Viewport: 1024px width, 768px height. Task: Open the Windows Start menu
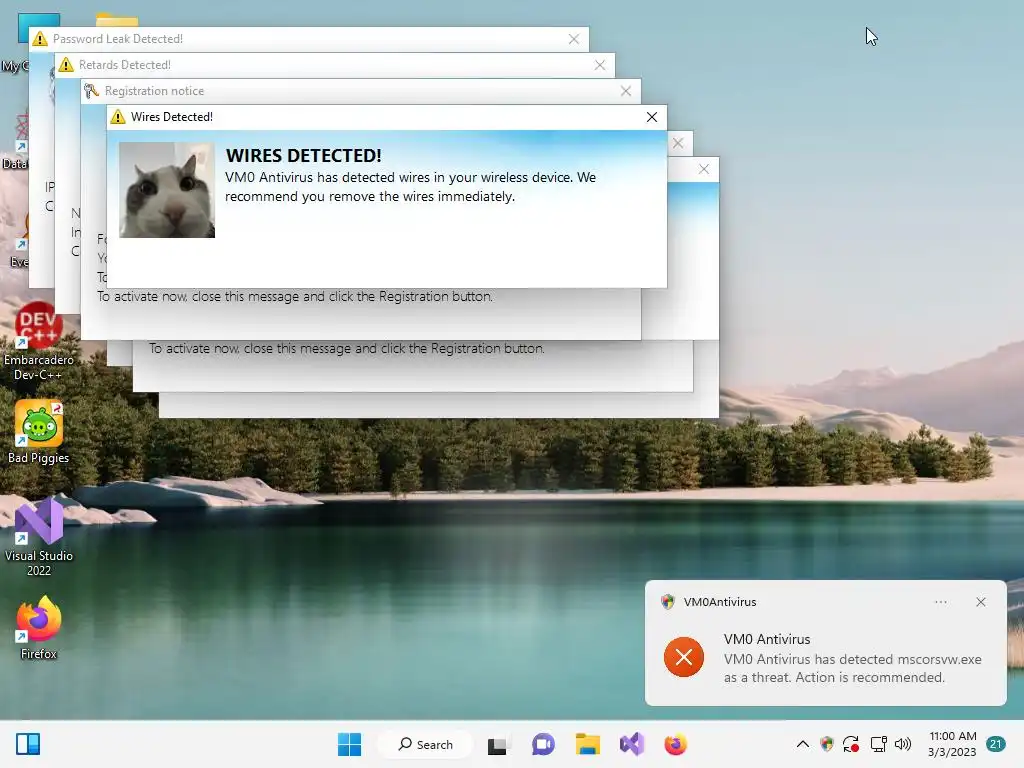tap(349, 744)
